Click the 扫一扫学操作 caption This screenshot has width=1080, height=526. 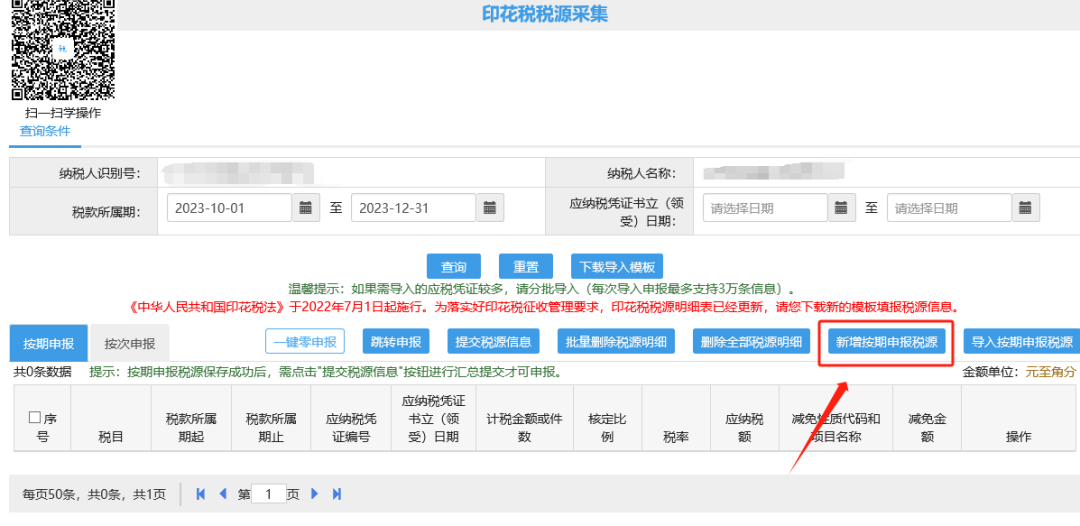coord(63,113)
